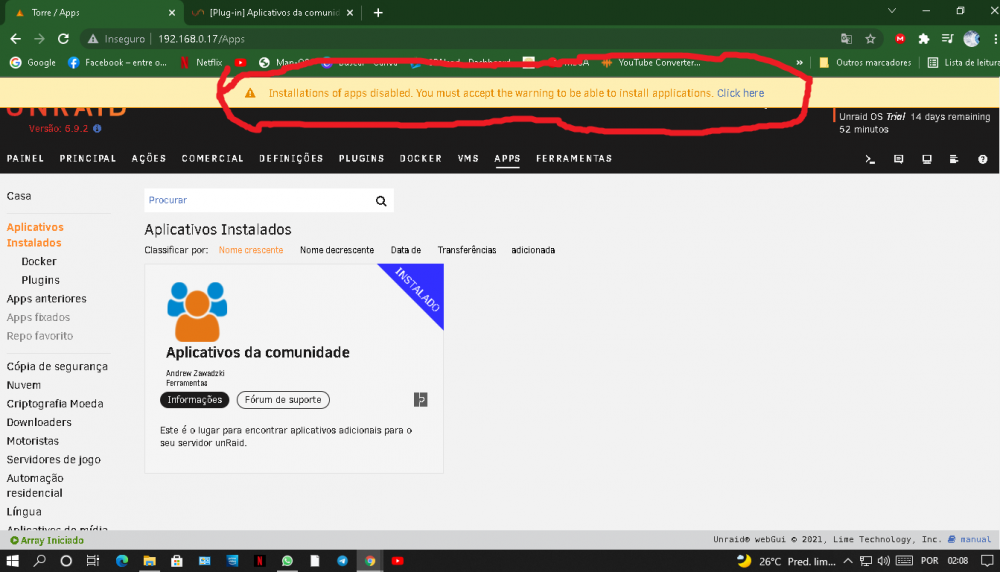Open the Netflix bookmark
The image size is (1000, 572).
(202, 62)
